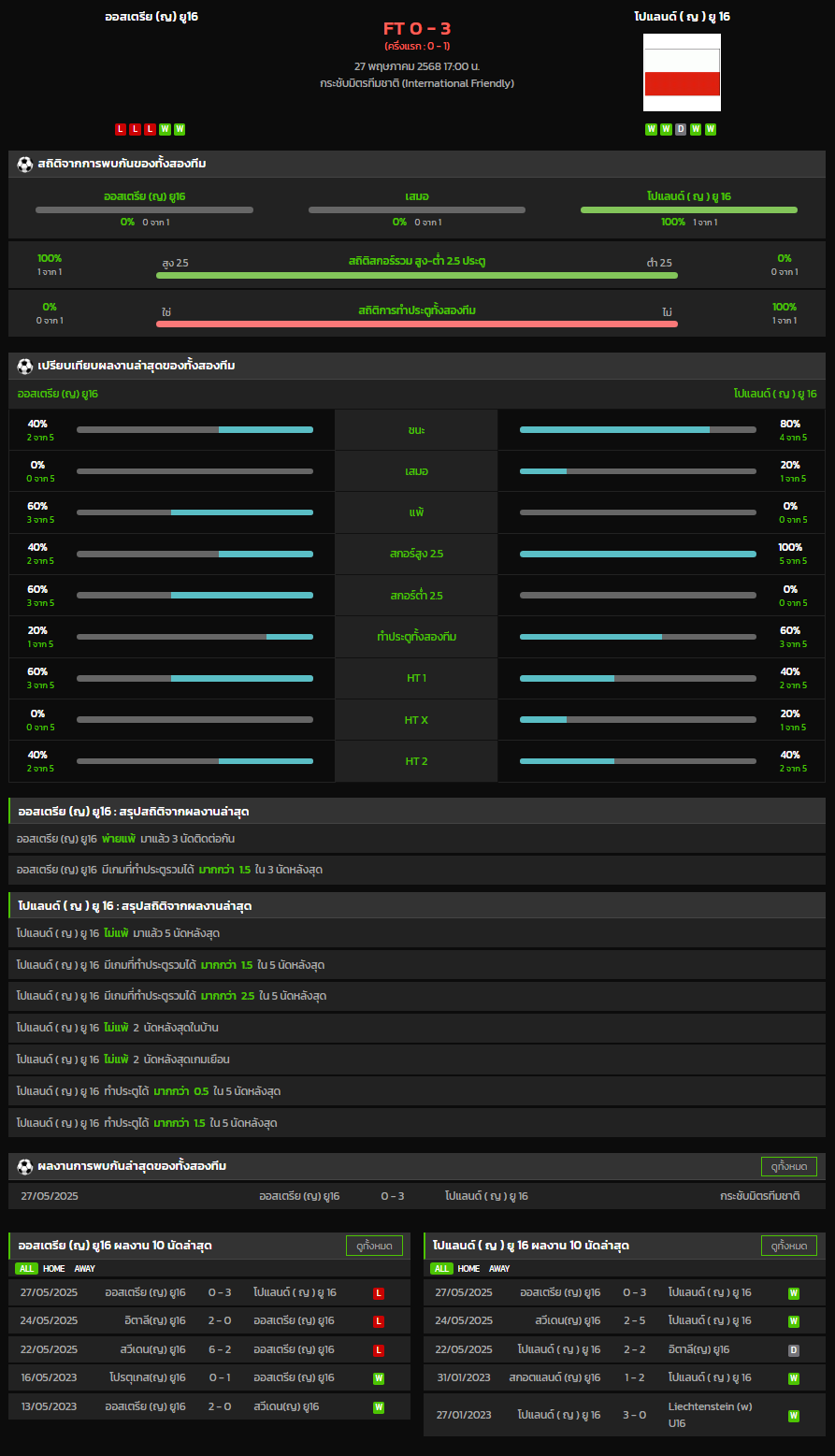Click Poland's 100% สกอร์สูง 2.5 bar
Image resolution: width=835 pixels, height=1456 pixels.
(x=638, y=554)
